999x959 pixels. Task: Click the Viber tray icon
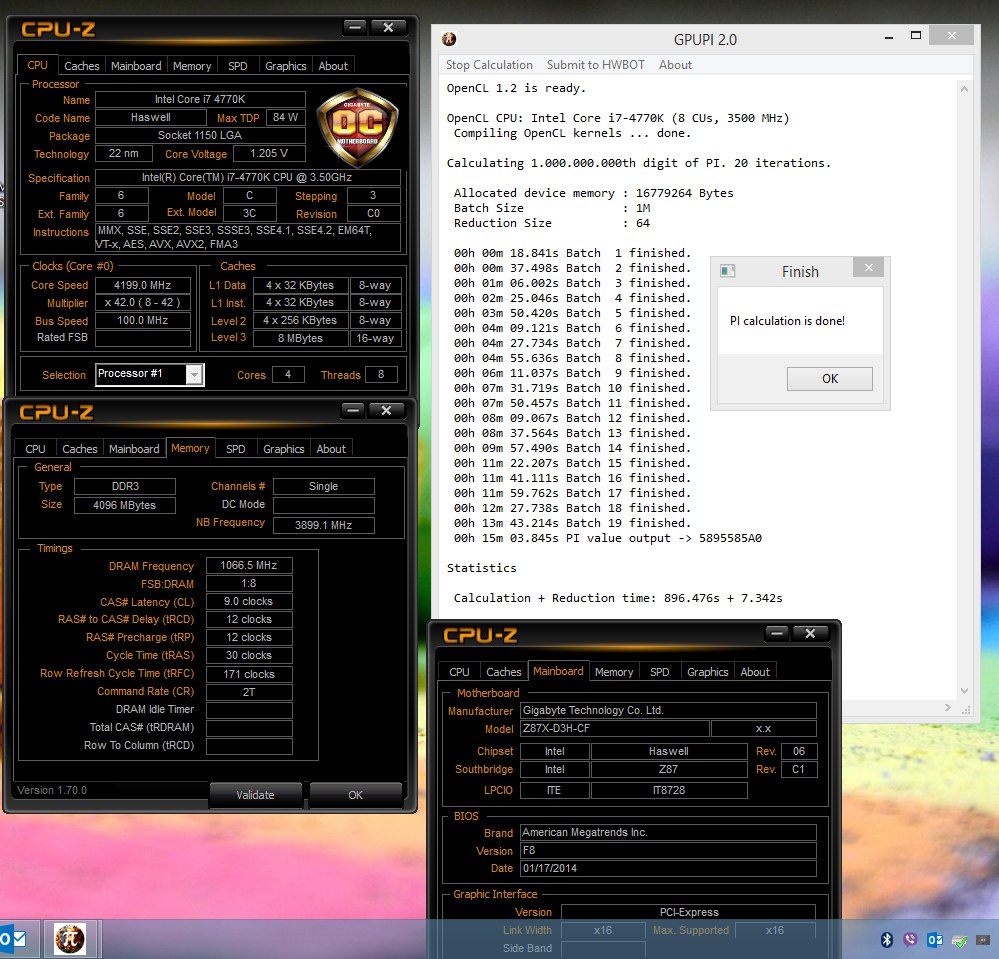pos(910,939)
